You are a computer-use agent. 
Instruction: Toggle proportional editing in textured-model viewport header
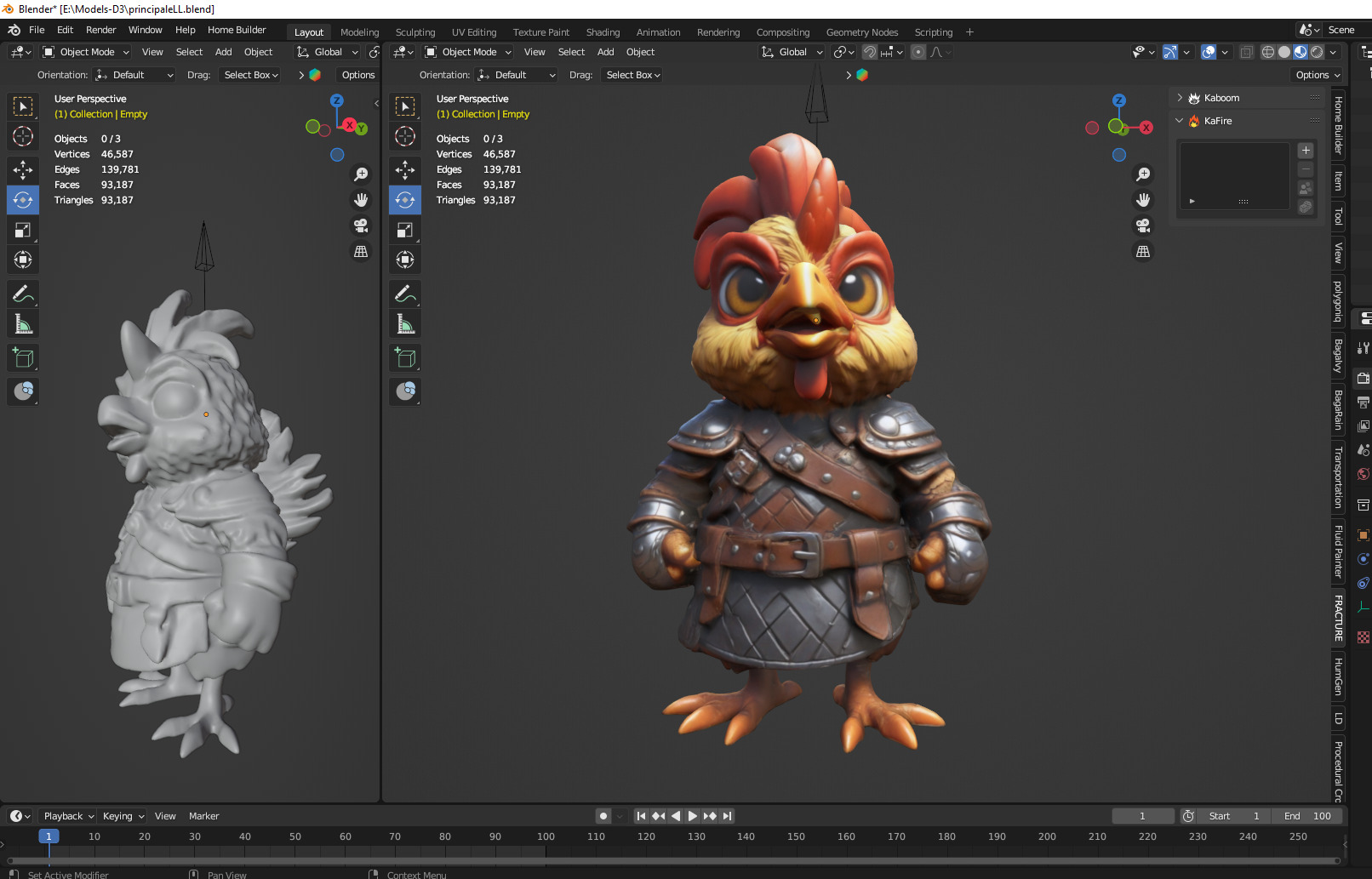(918, 52)
